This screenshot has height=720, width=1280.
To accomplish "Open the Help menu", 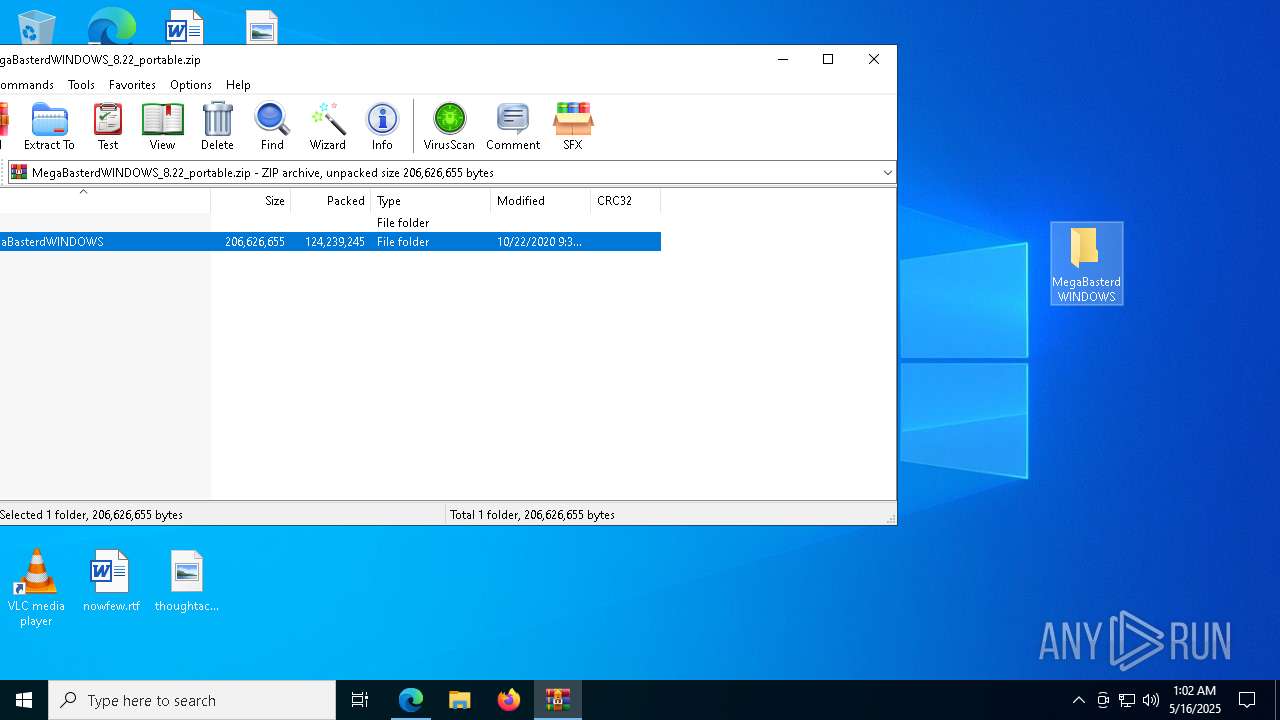I will (238, 85).
